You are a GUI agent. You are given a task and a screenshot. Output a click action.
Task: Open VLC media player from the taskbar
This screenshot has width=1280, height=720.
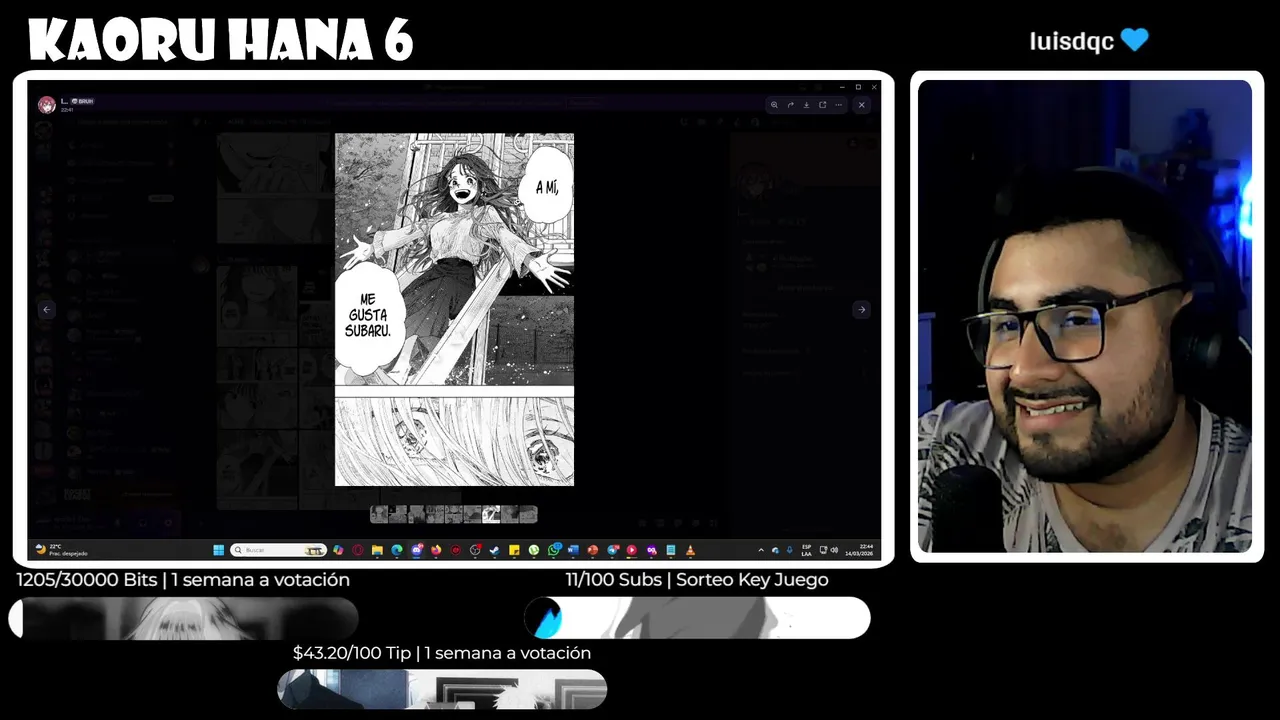(690, 550)
